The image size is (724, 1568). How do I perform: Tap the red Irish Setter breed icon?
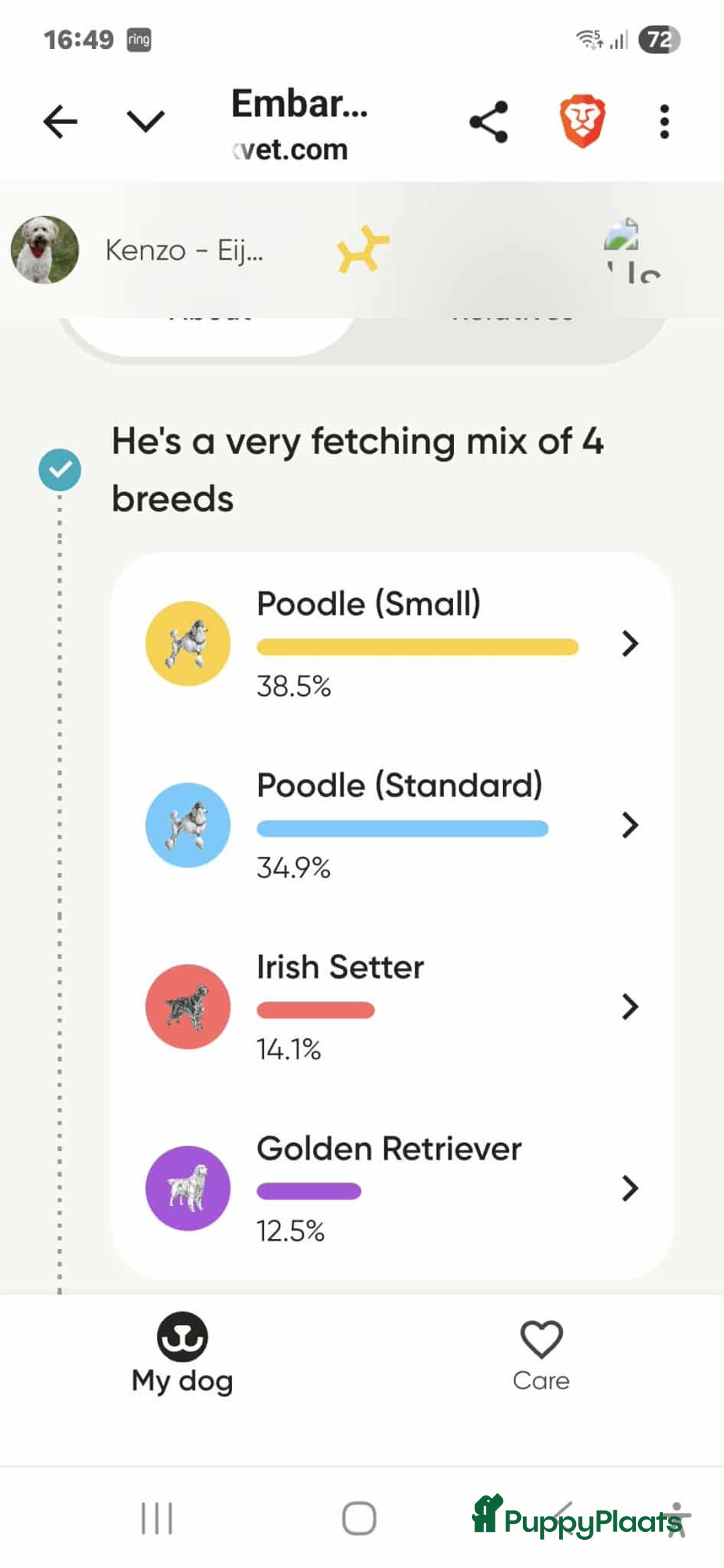pos(188,1006)
